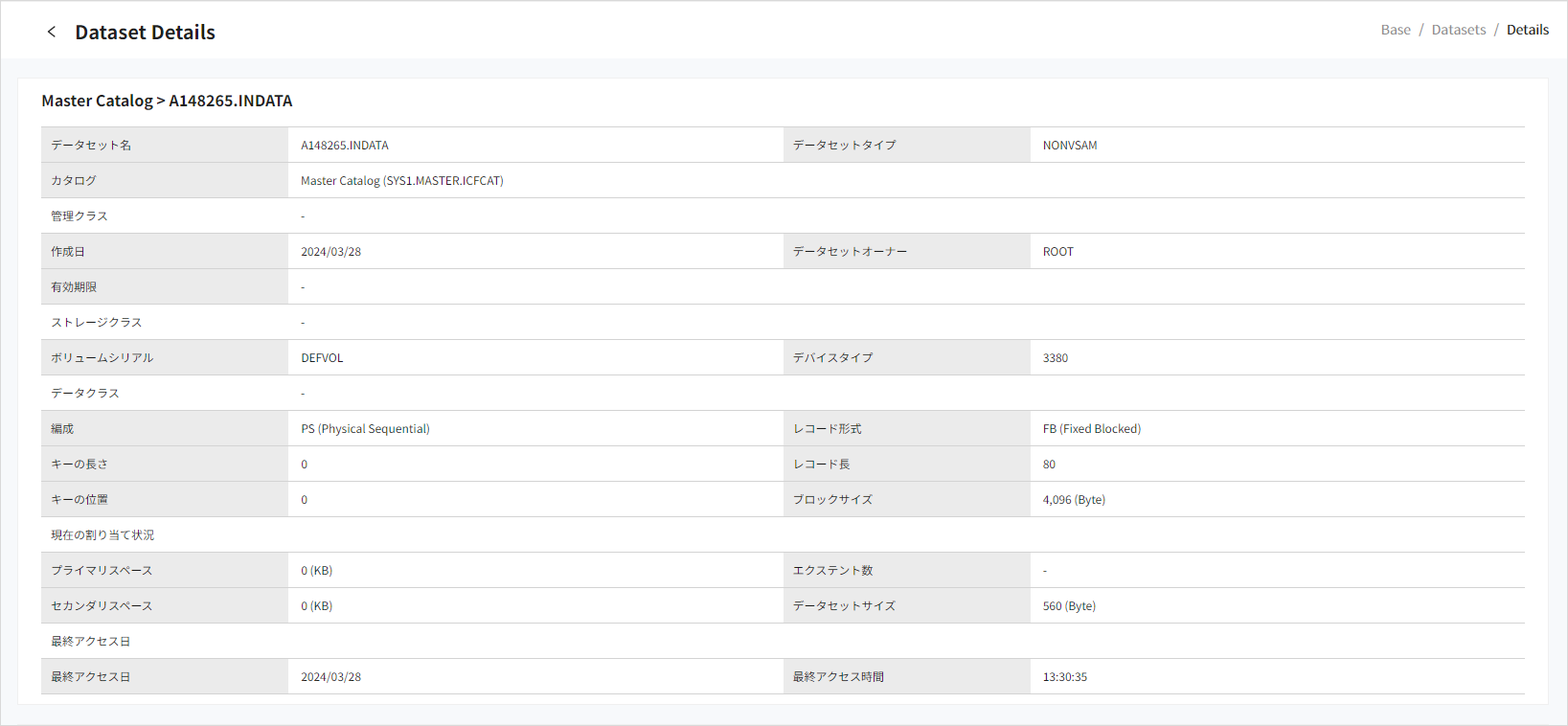Viewport: 1568px width, 726px height.
Task: Click the 3380 device type value
Action: pos(1055,358)
